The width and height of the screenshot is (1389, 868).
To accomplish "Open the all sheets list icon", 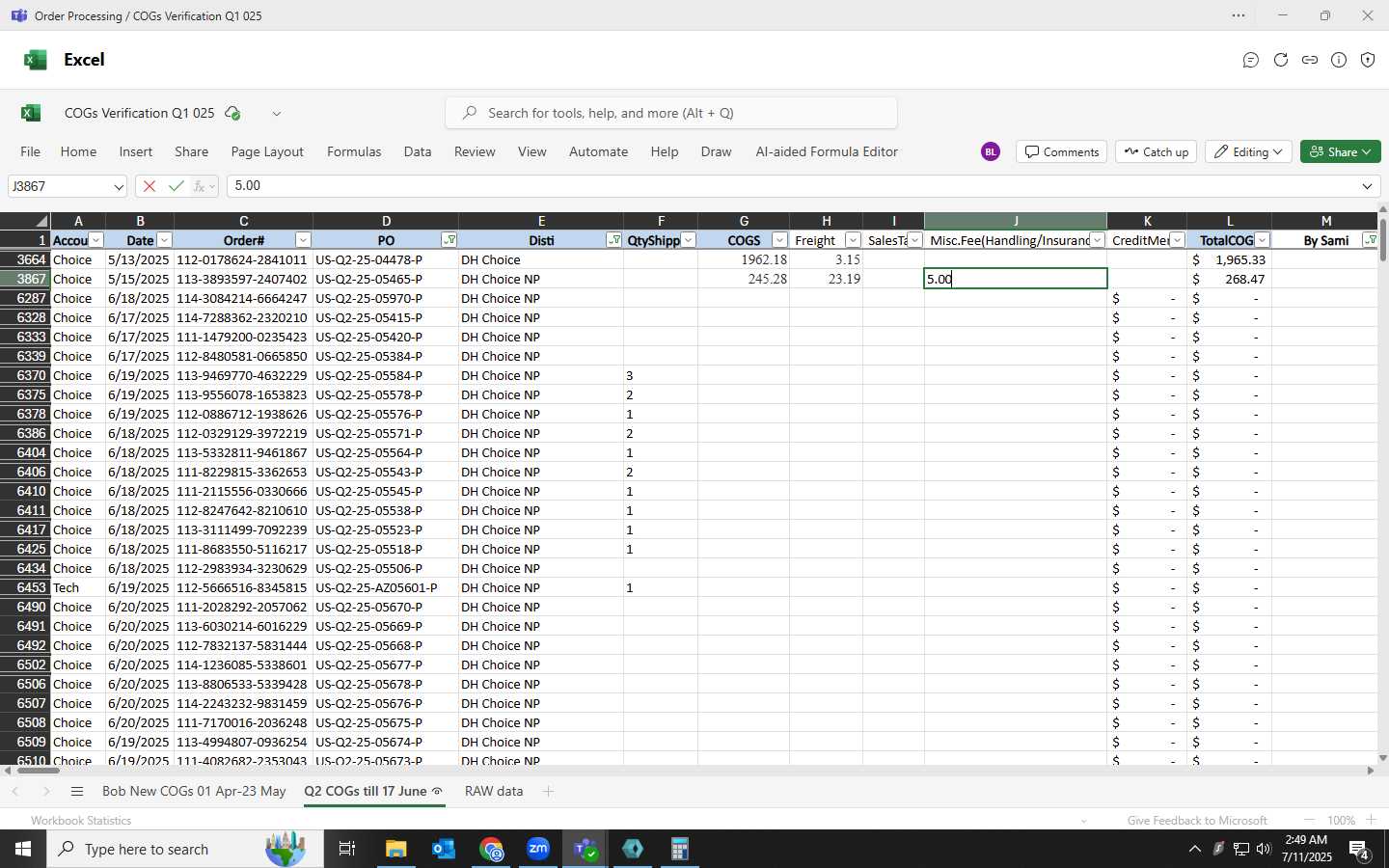I will [77, 792].
